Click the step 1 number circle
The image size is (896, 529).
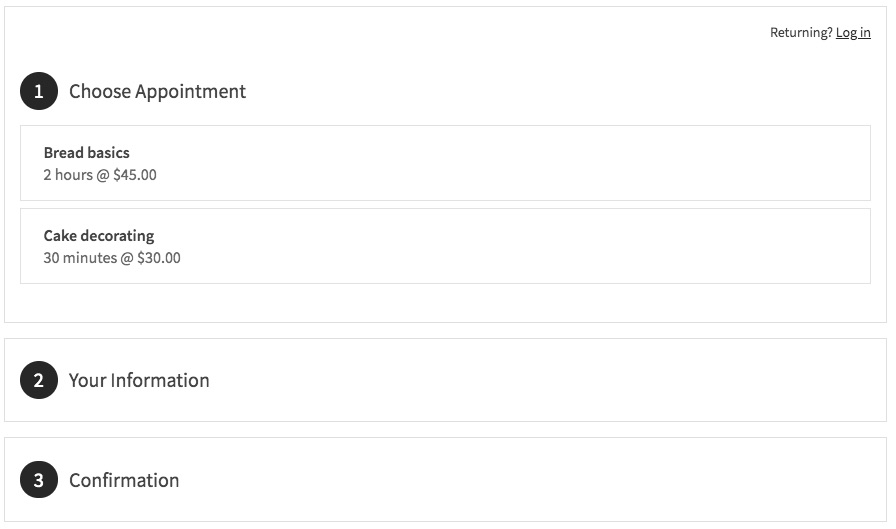tap(39, 92)
